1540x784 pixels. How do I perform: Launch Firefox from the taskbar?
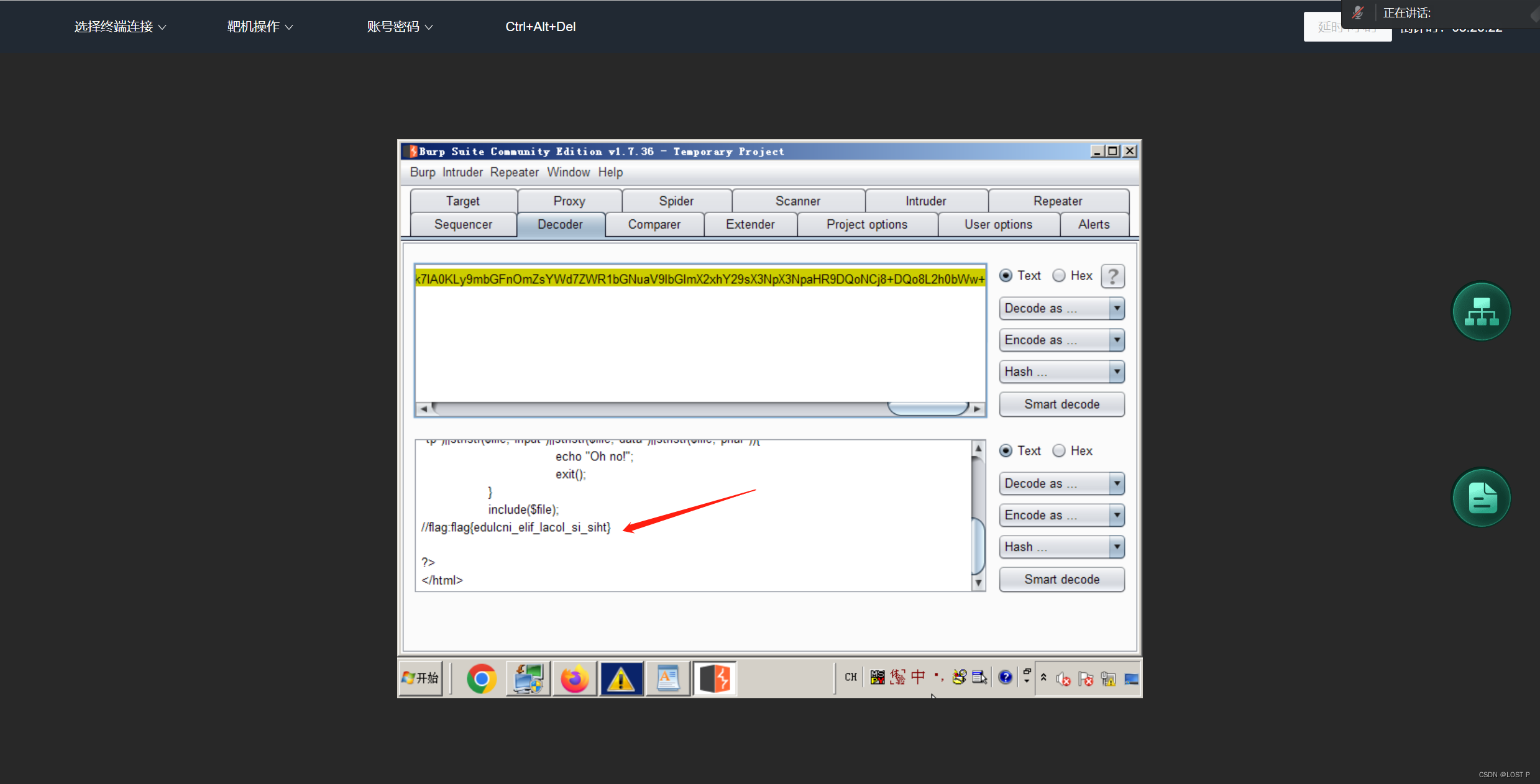[x=575, y=678]
